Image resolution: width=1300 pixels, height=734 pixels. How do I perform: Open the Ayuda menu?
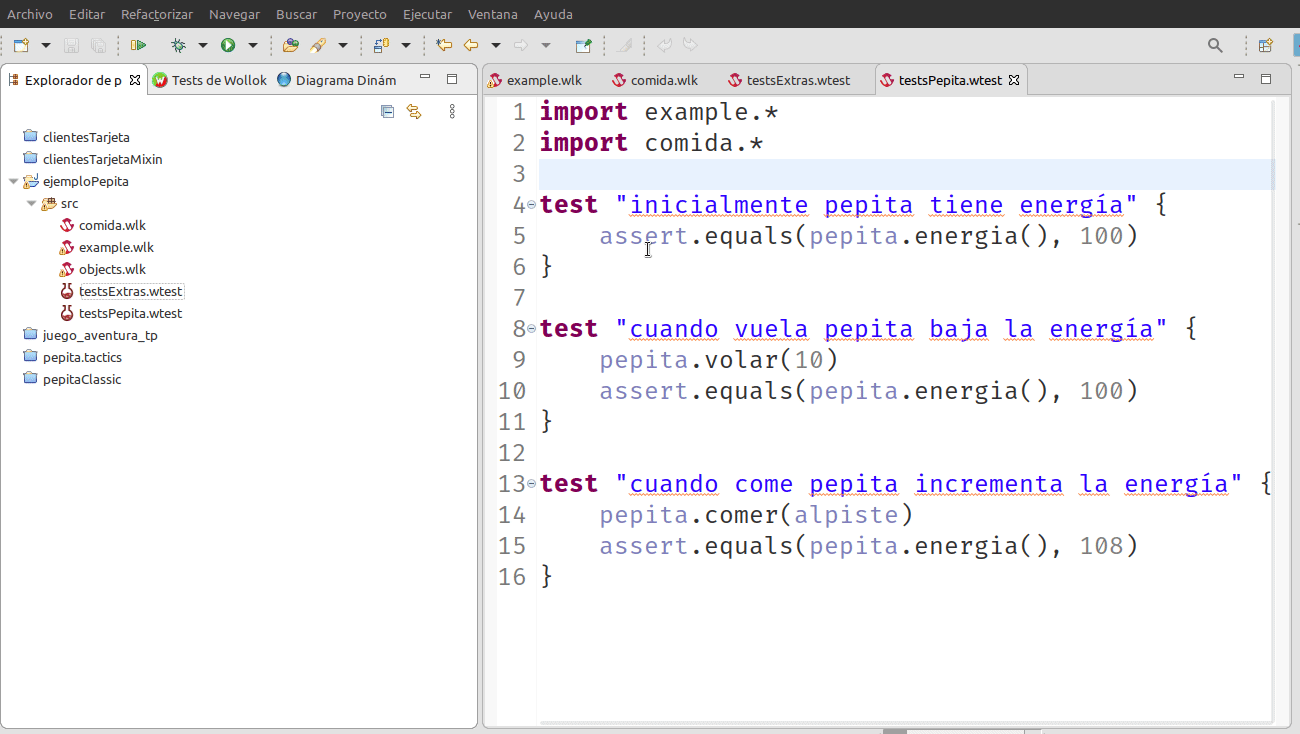tap(554, 14)
